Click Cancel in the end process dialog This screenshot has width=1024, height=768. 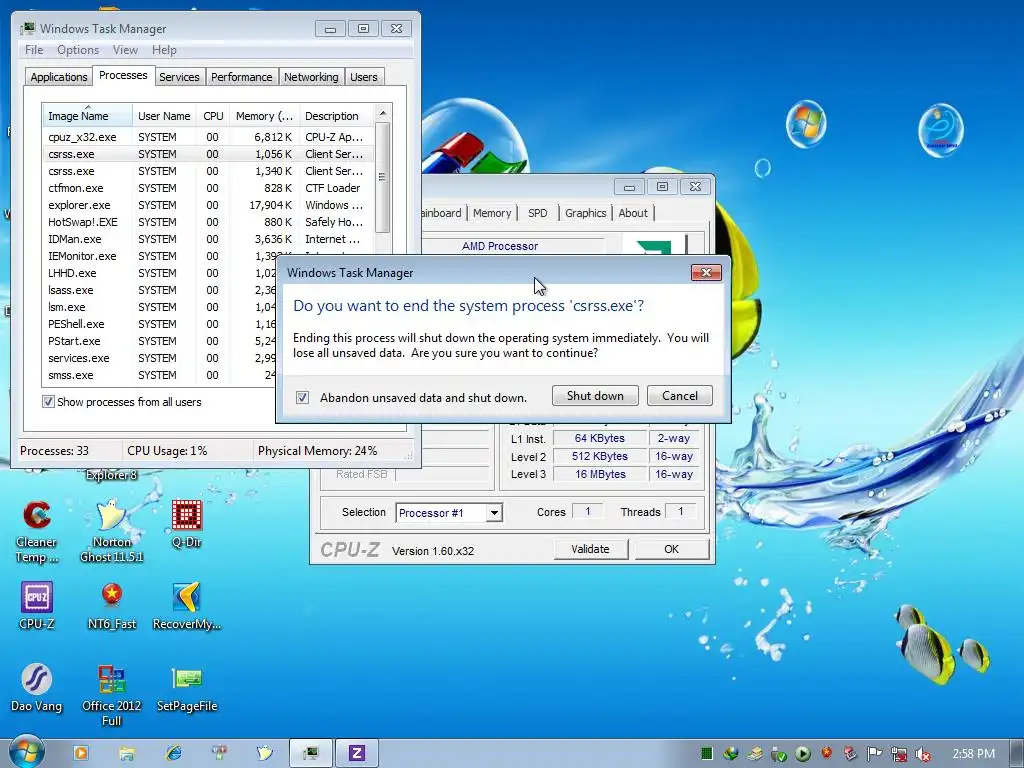[680, 396]
